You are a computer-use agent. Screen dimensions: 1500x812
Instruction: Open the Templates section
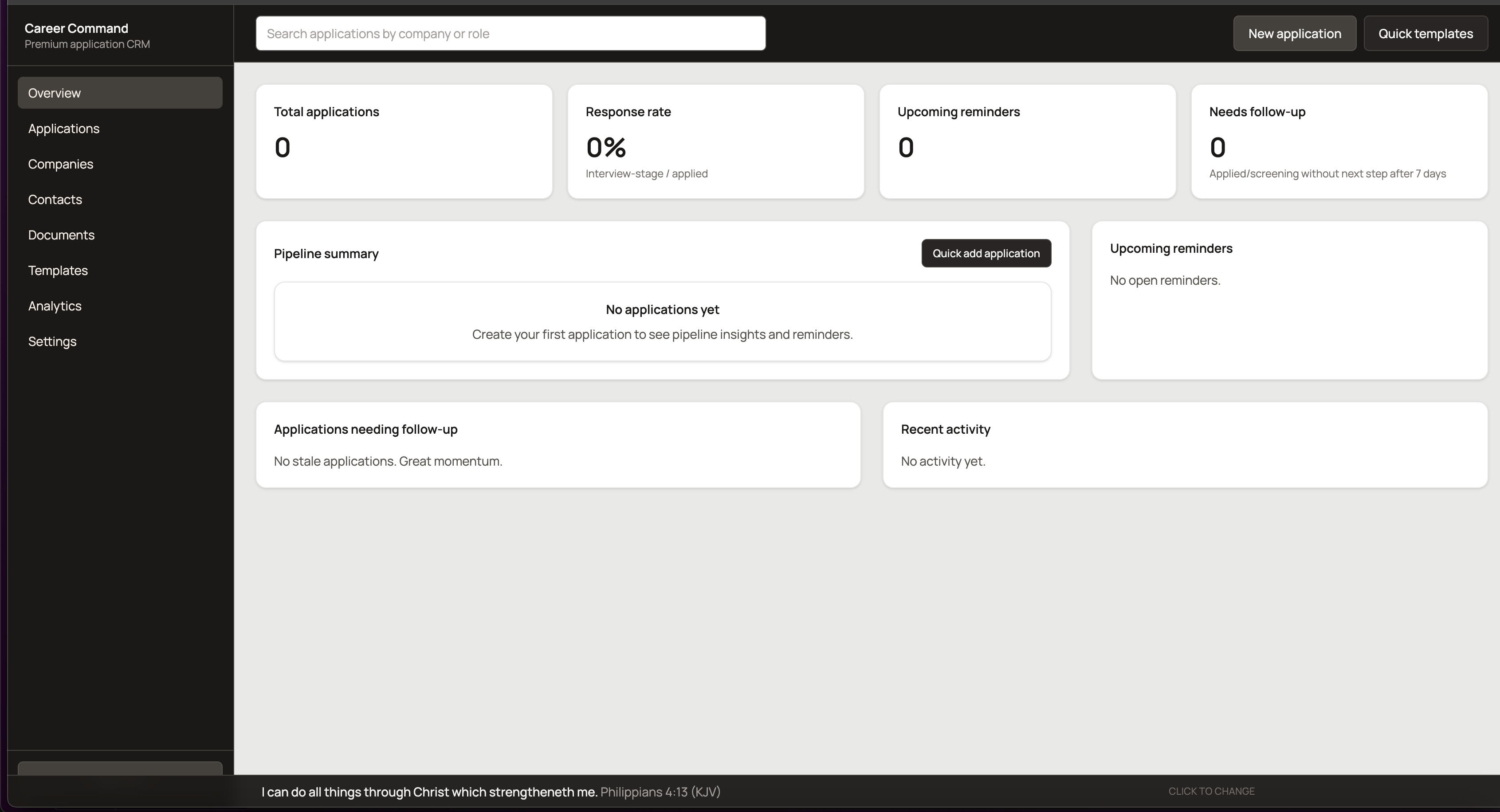coord(58,270)
